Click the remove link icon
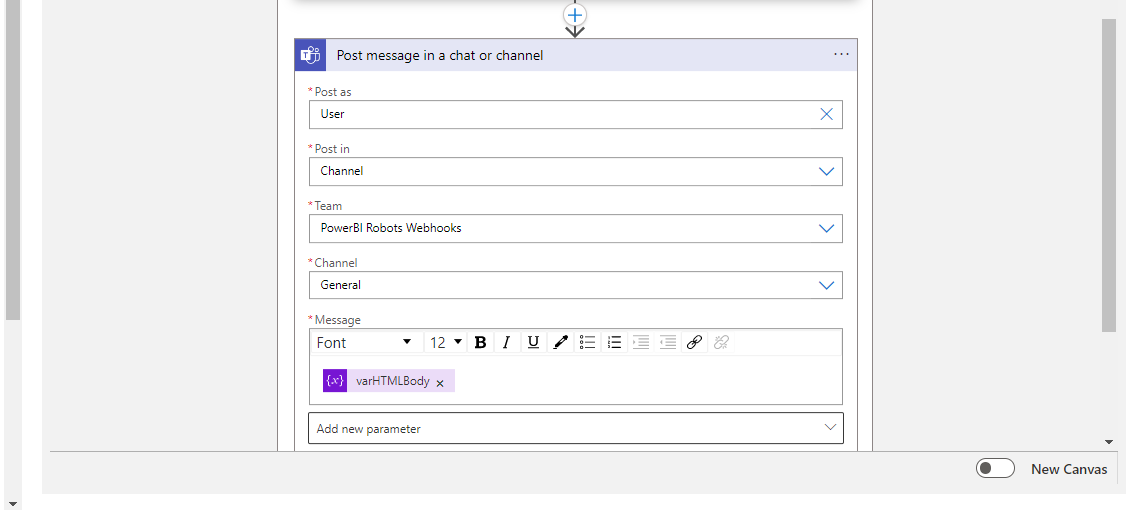Viewport: 1141px width, 510px height. click(721, 342)
